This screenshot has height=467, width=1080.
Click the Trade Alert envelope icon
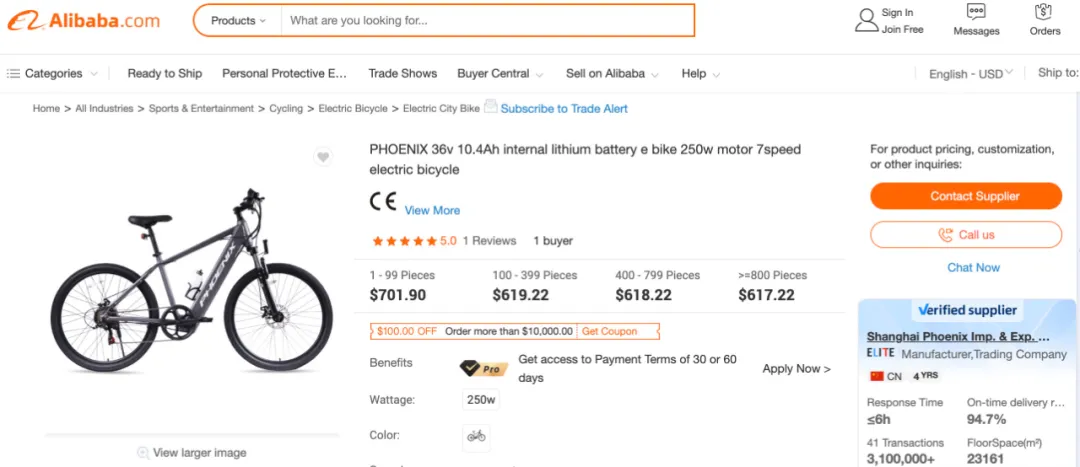pyautogui.click(x=490, y=107)
